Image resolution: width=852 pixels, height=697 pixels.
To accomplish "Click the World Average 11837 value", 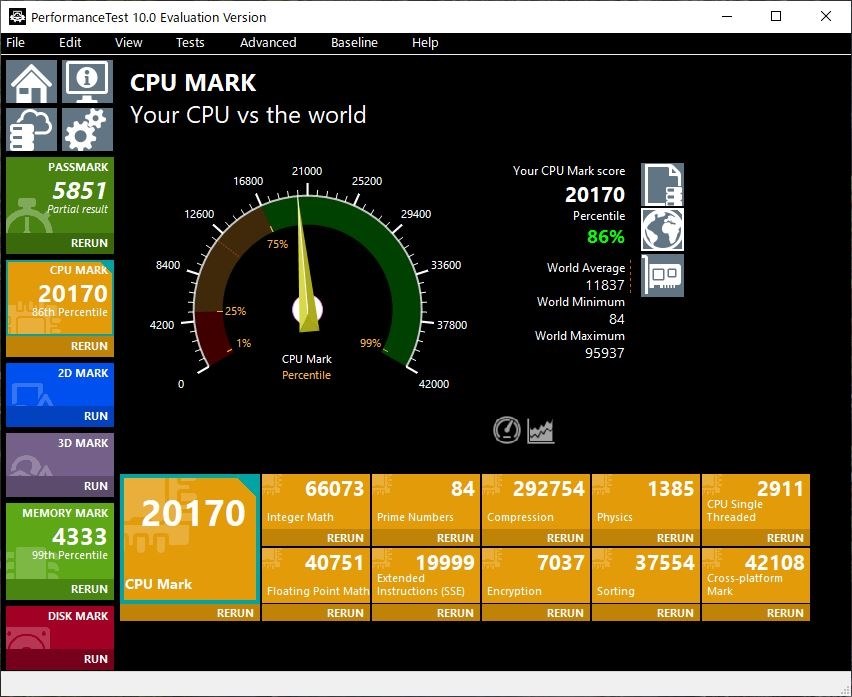I will click(605, 285).
